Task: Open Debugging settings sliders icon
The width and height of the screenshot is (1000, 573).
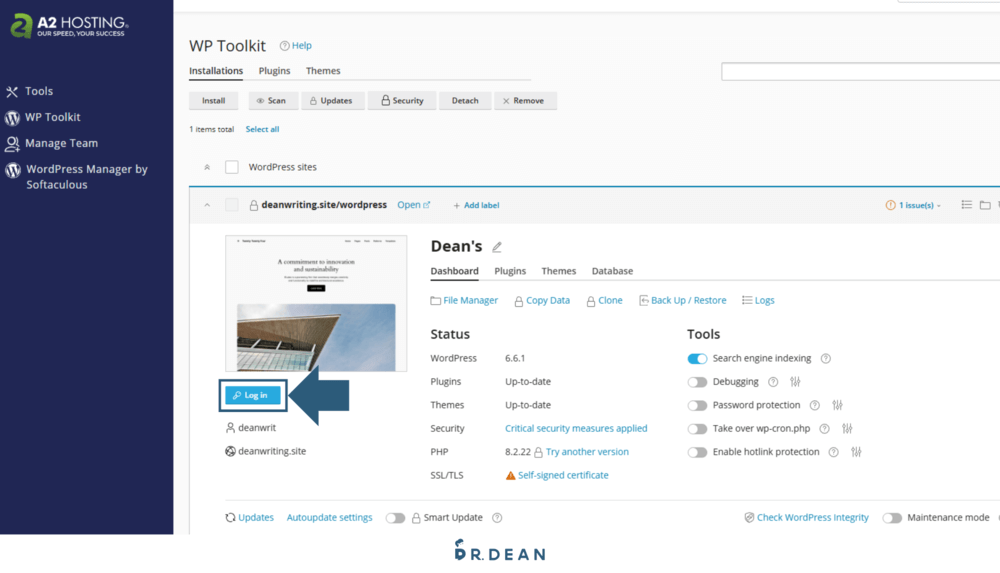Action: click(x=795, y=382)
